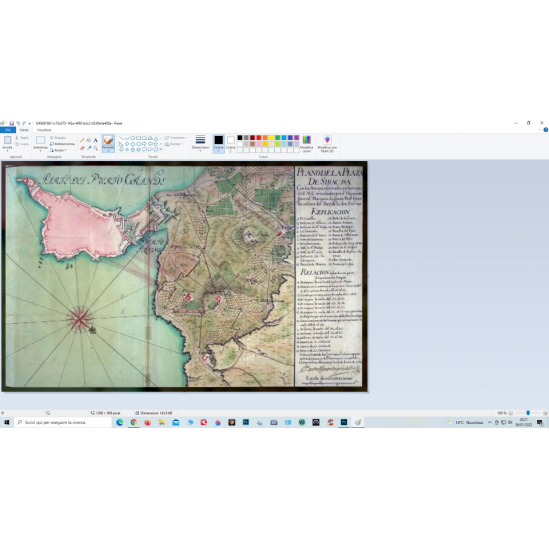
Task: Show hidden system tray icons chevron
Action: (x=489, y=423)
